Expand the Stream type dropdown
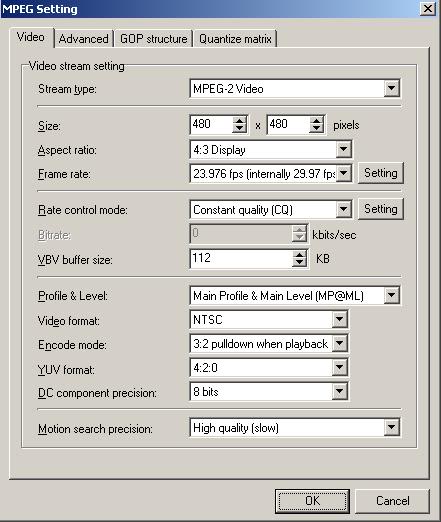 coord(391,89)
